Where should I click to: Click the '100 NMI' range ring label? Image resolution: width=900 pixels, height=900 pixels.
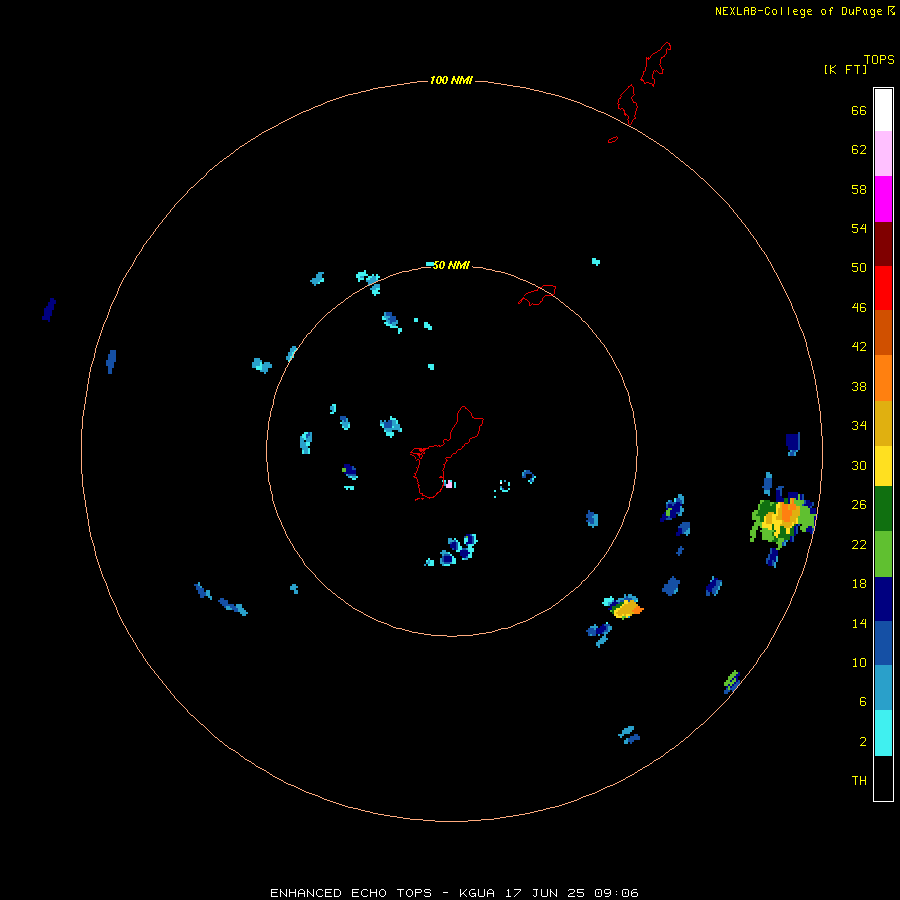tap(451, 80)
